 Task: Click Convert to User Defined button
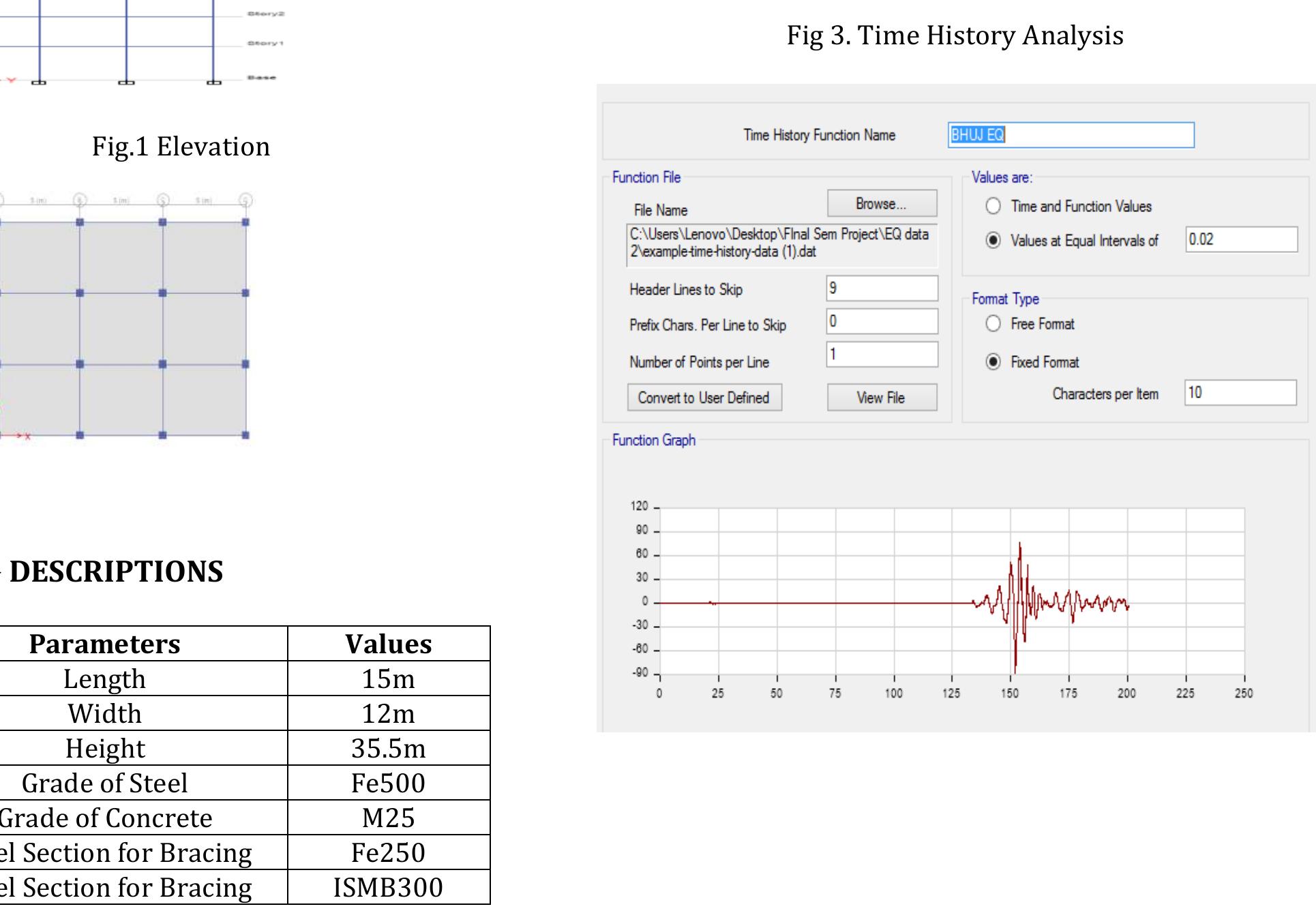[704, 398]
